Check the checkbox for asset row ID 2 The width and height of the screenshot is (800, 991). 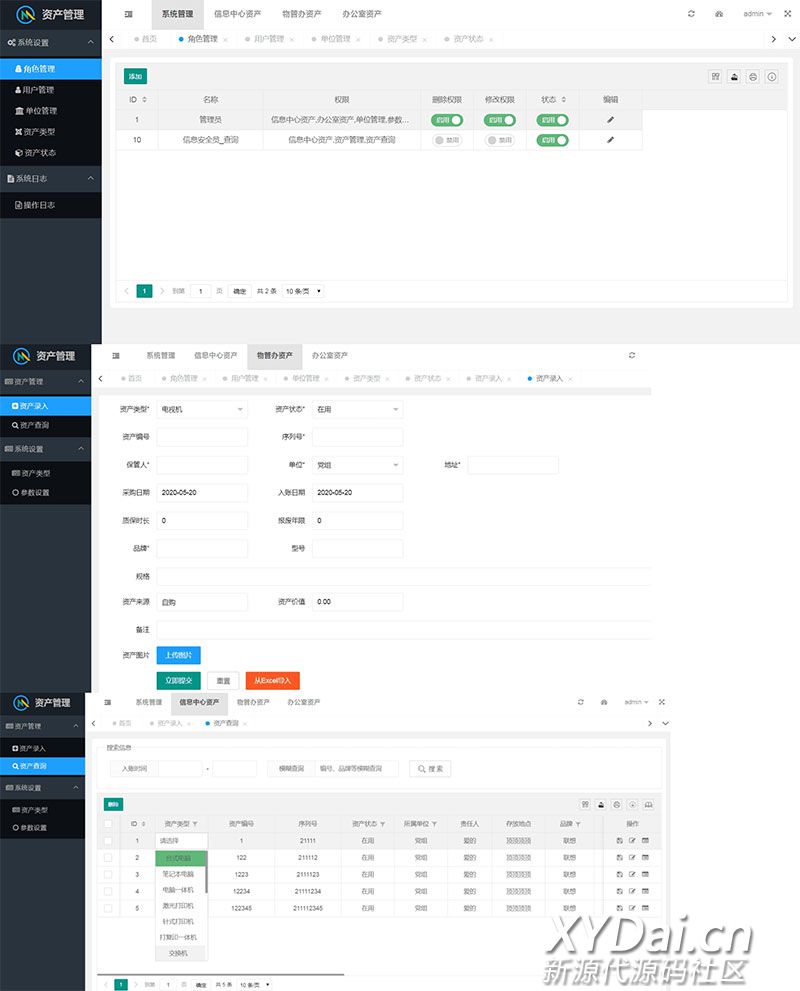[x=108, y=858]
